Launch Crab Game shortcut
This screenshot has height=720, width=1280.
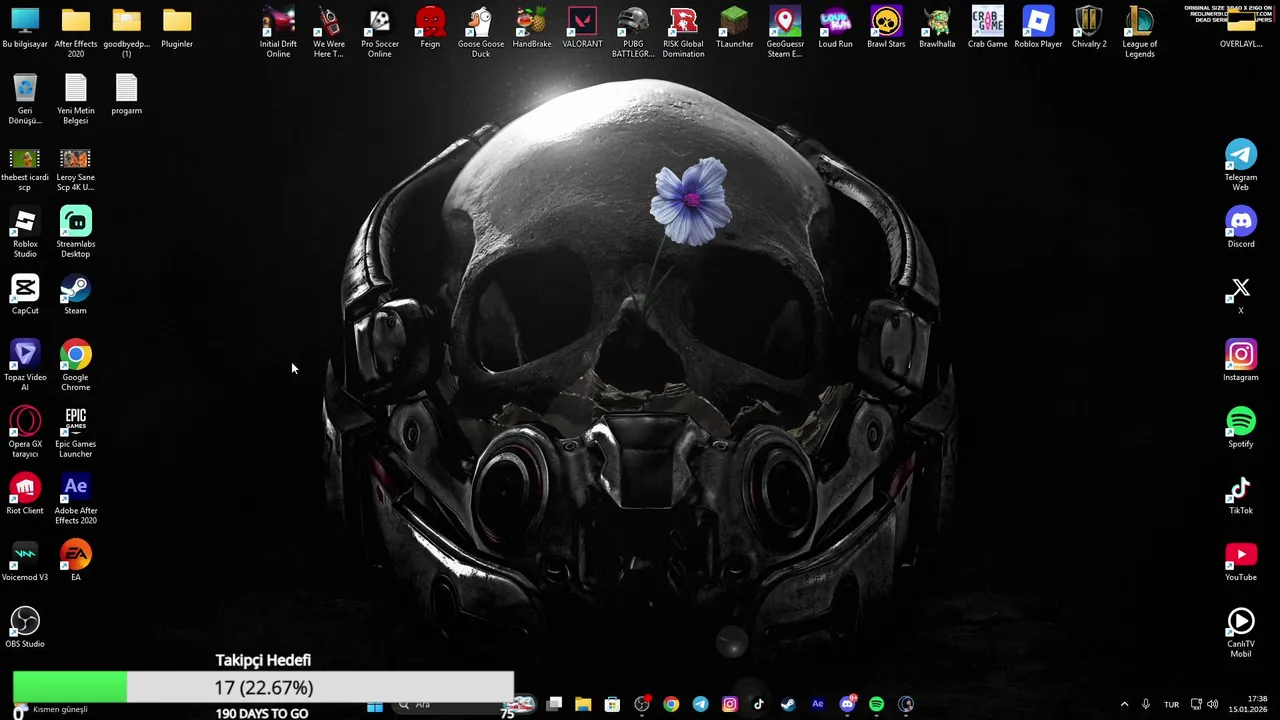tap(988, 28)
